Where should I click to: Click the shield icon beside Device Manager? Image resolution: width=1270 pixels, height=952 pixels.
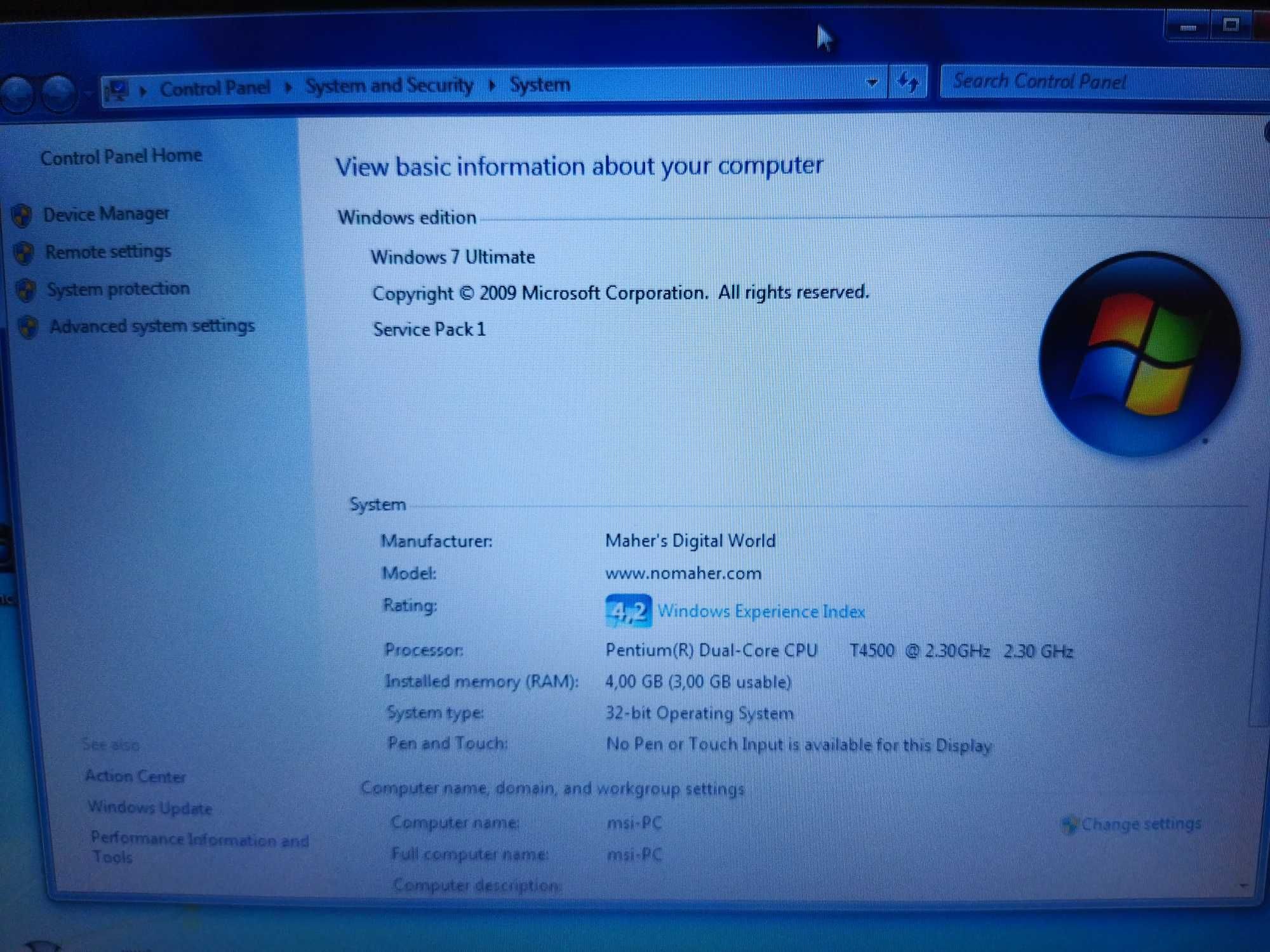(22, 216)
